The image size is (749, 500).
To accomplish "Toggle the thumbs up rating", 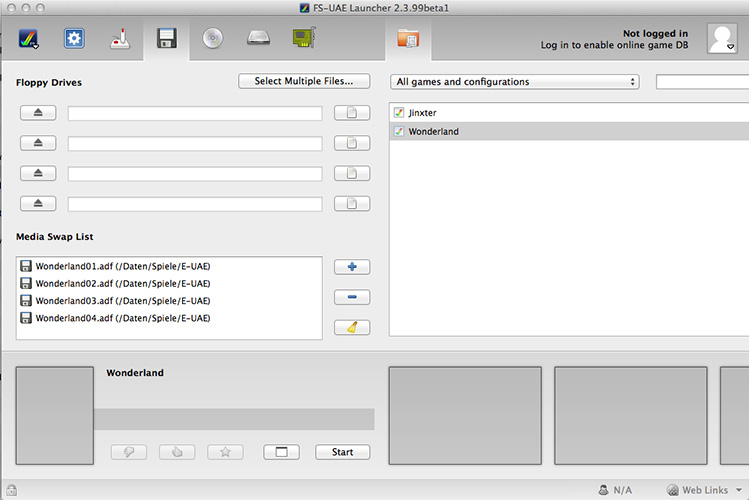I will point(177,452).
